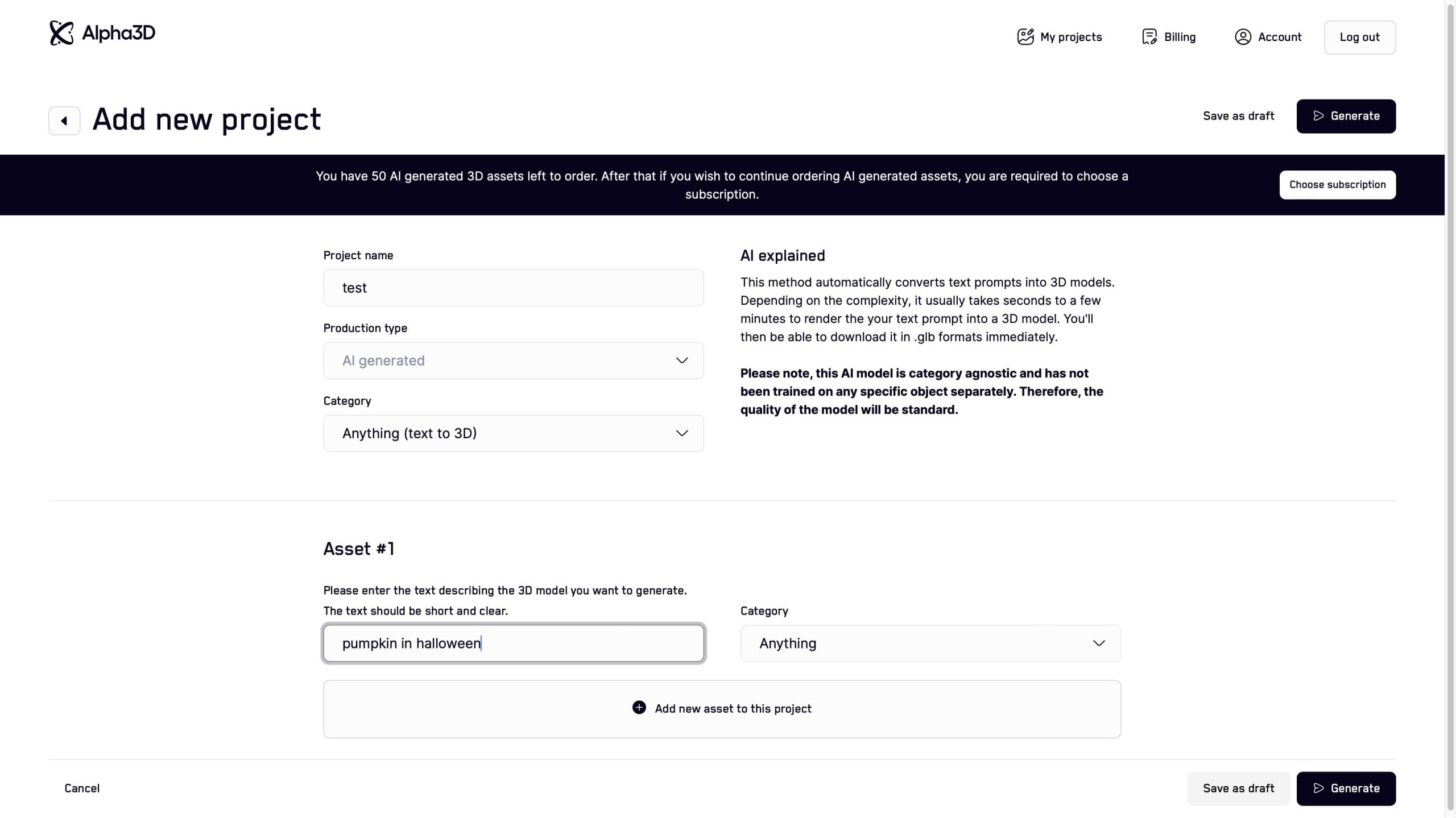Click the top Save as draft link
The height and width of the screenshot is (818, 1456).
tap(1238, 116)
